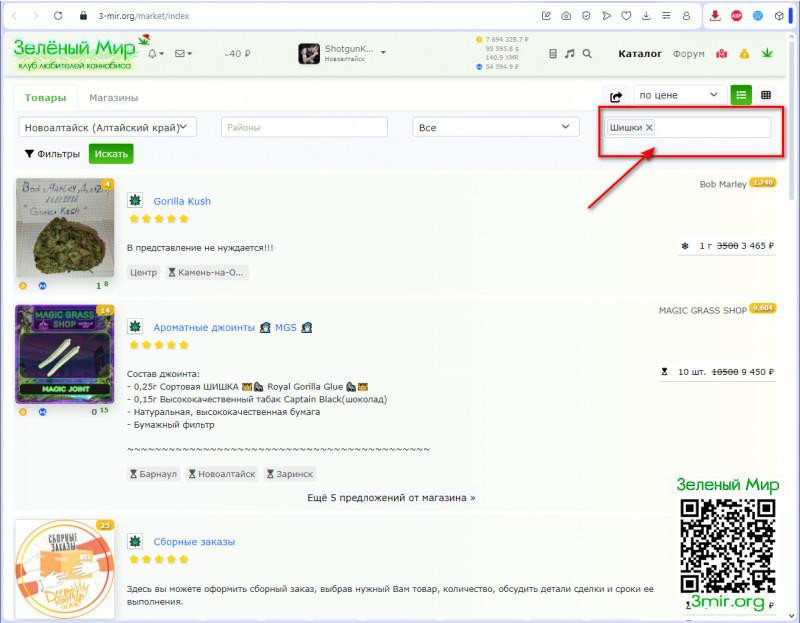Open 'Ещё 5 предложений от магазина' link
The width and height of the screenshot is (800, 623).
(x=391, y=497)
